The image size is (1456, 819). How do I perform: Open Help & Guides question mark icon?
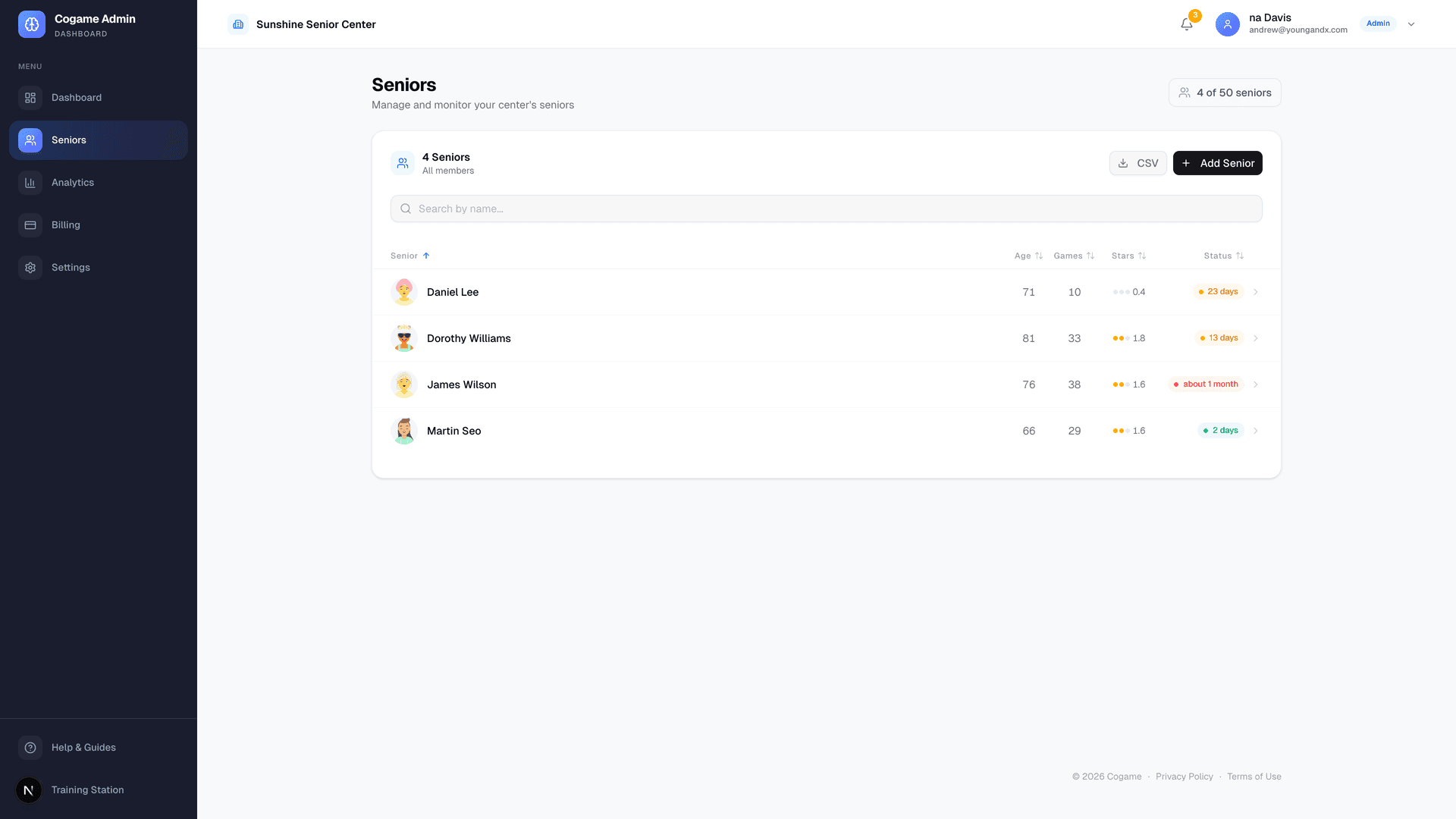(x=30, y=747)
